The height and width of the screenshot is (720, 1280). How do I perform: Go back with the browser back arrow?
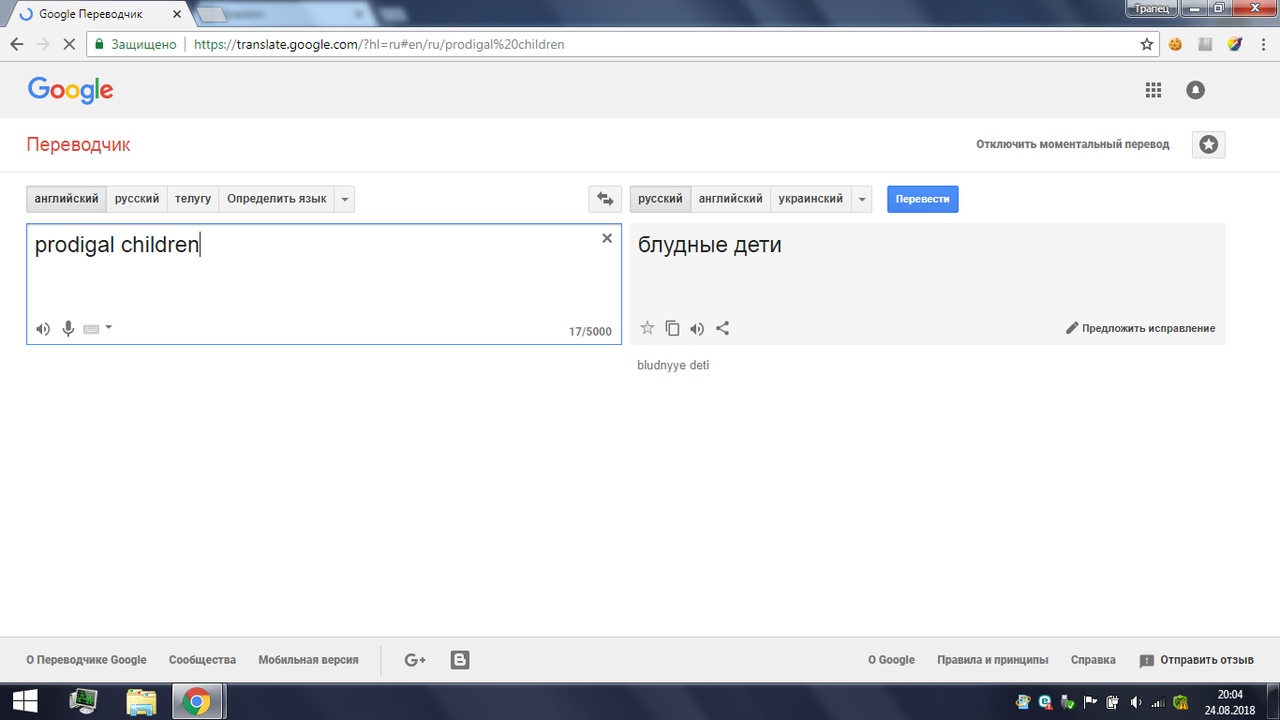click(17, 45)
